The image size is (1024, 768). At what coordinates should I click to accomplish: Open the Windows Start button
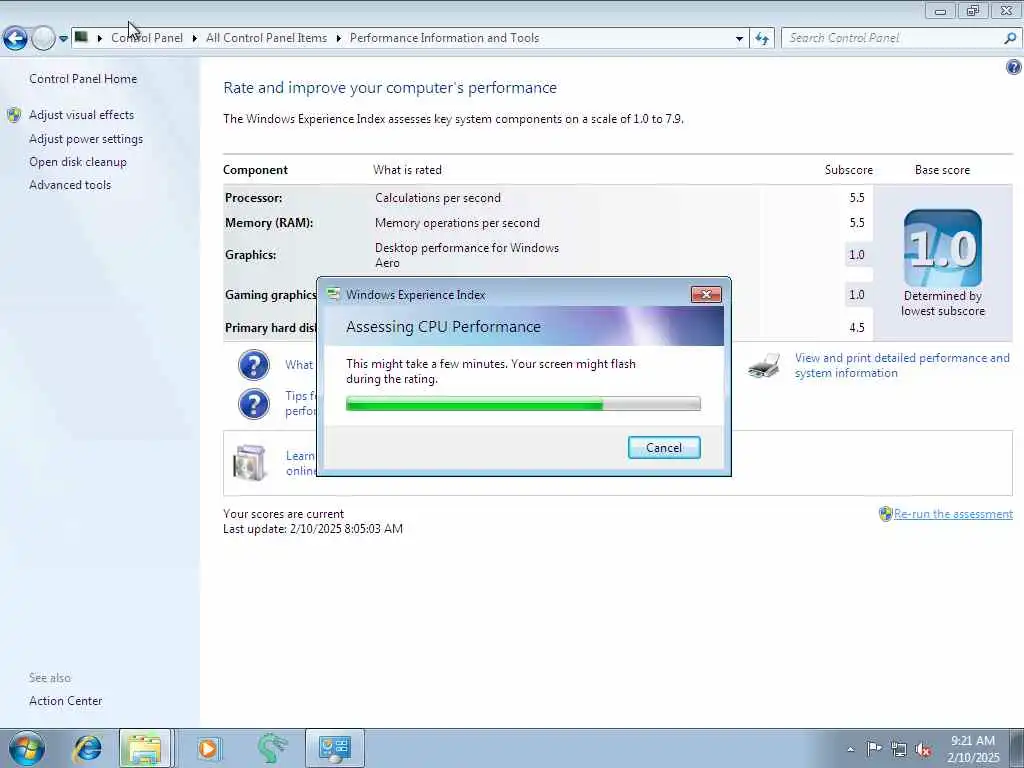tap(26, 748)
